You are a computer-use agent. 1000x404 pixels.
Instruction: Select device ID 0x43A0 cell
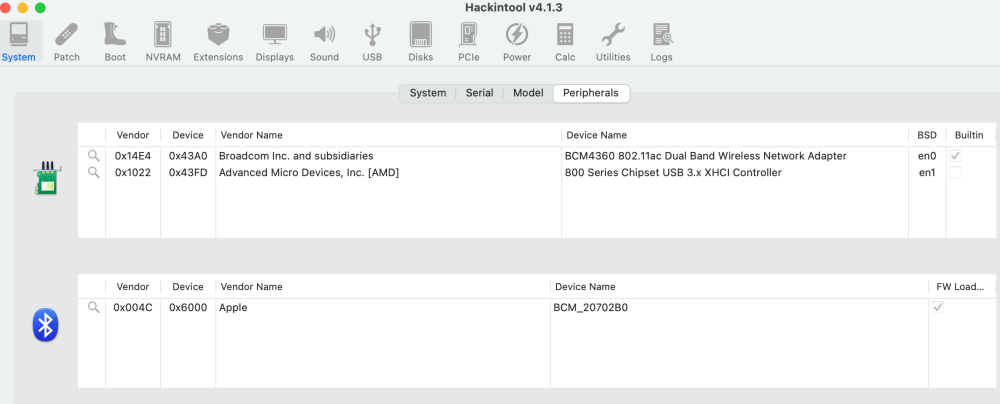pos(188,155)
